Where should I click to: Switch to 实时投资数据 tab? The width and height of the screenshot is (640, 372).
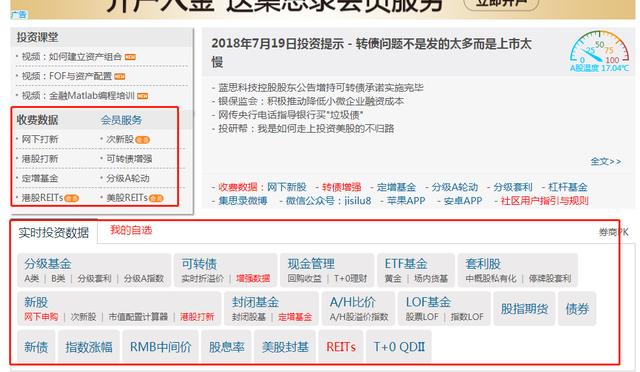(x=53, y=233)
